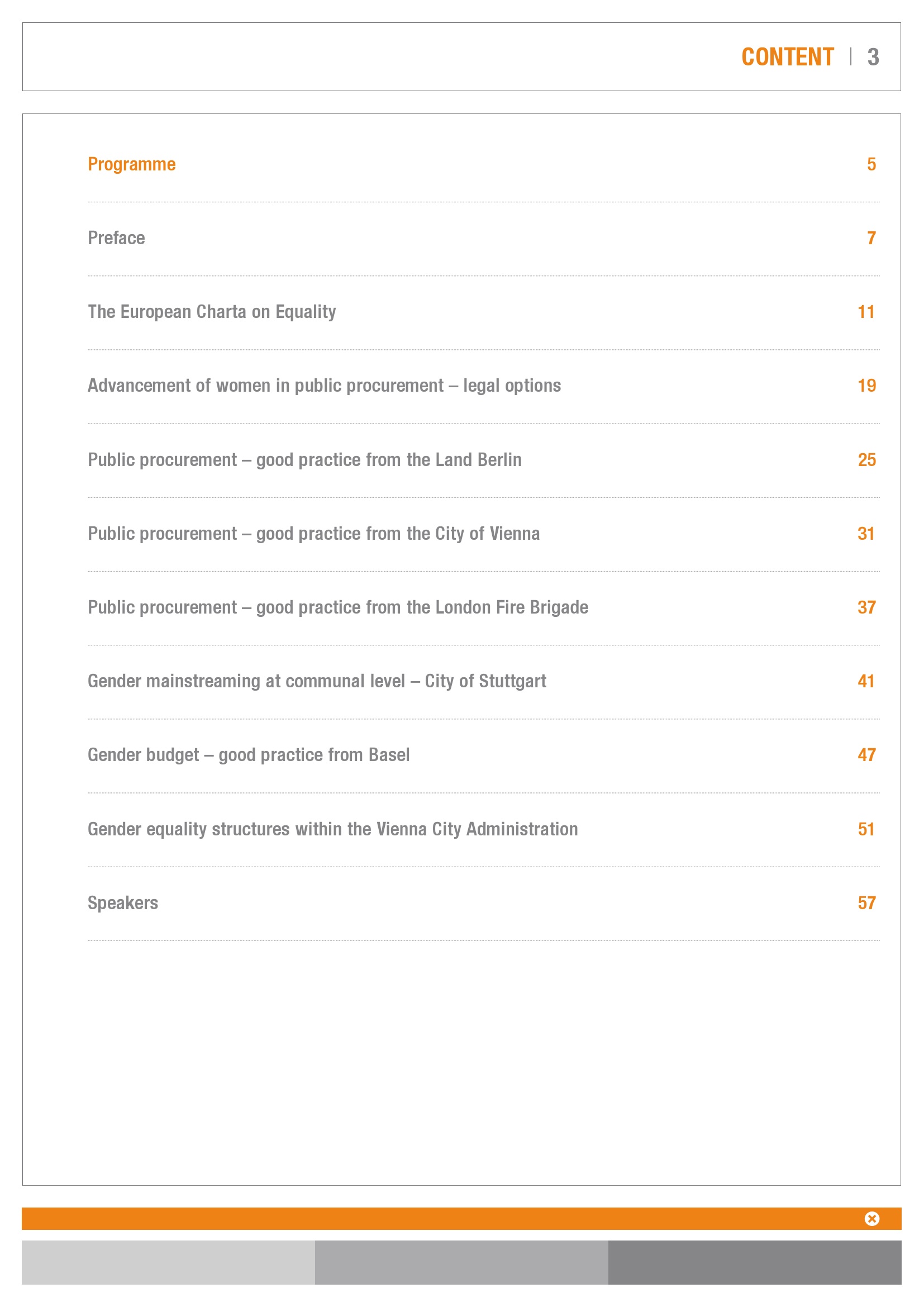
Task: Go to the Speakers section
Action: tap(123, 904)
